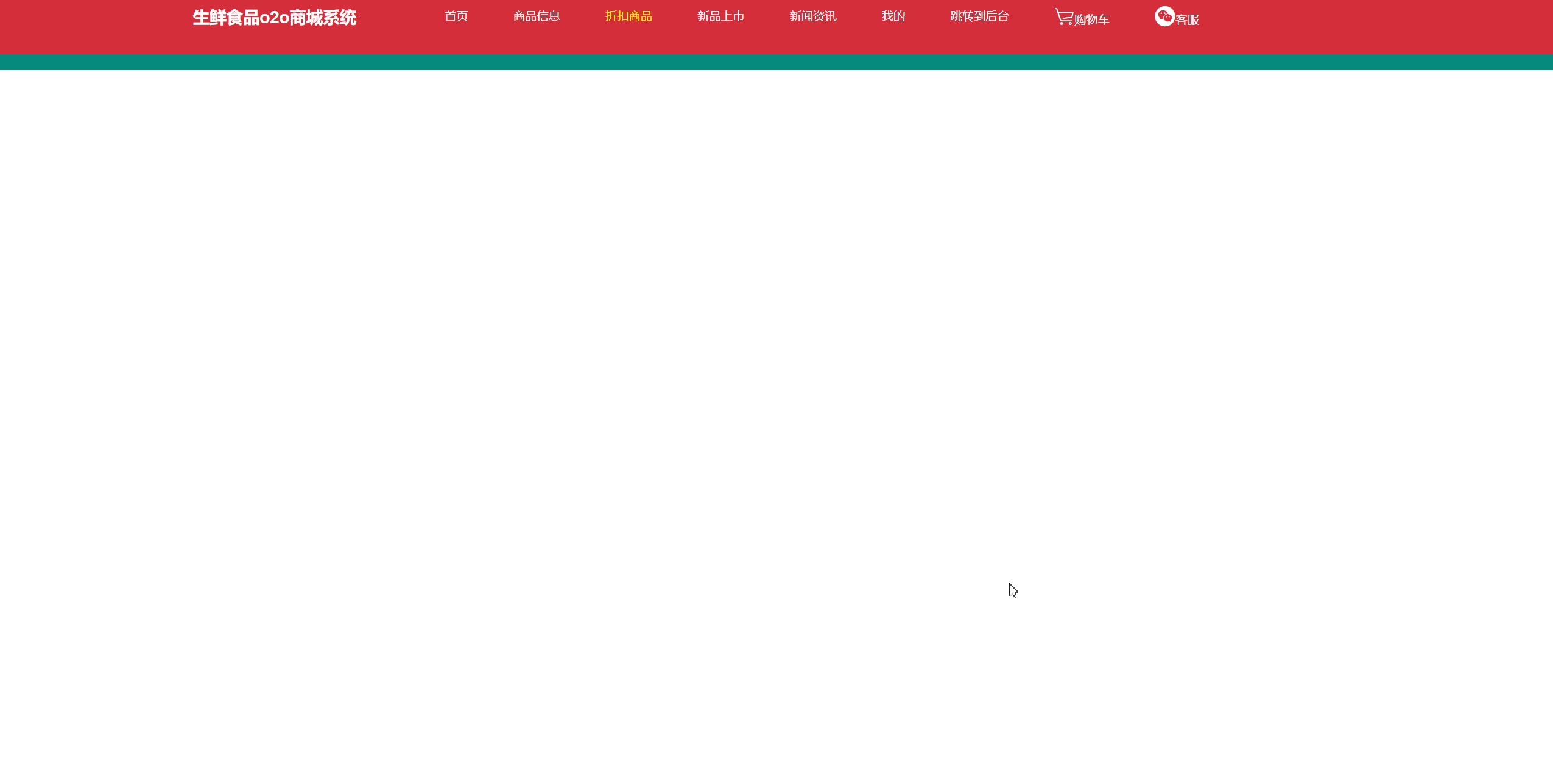
Task: Open the 购物车 cart text link
Action: click(x=1091, y=19)
